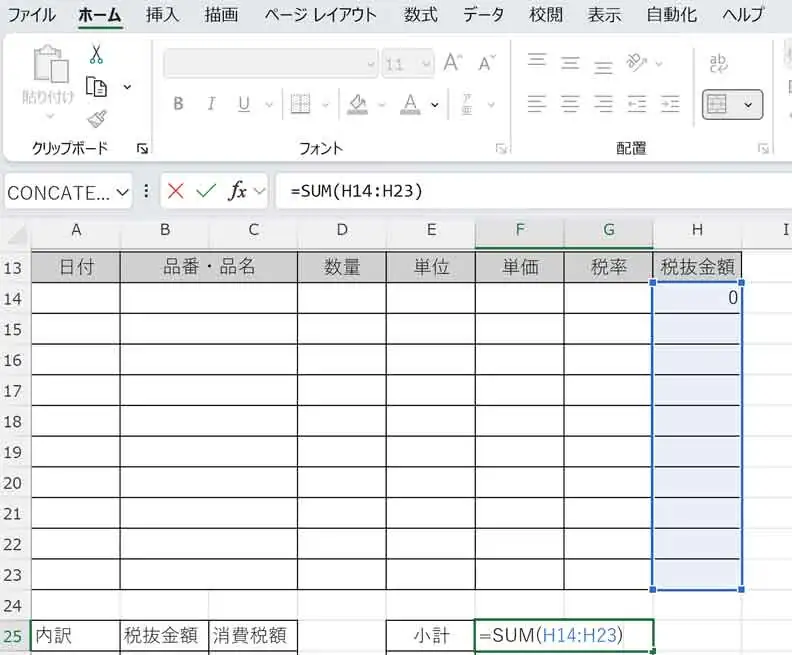Screen dimensions: 792x655
Task: Click the Wrap Text icon
Action: pyautogui.click(x=718, y=64)
